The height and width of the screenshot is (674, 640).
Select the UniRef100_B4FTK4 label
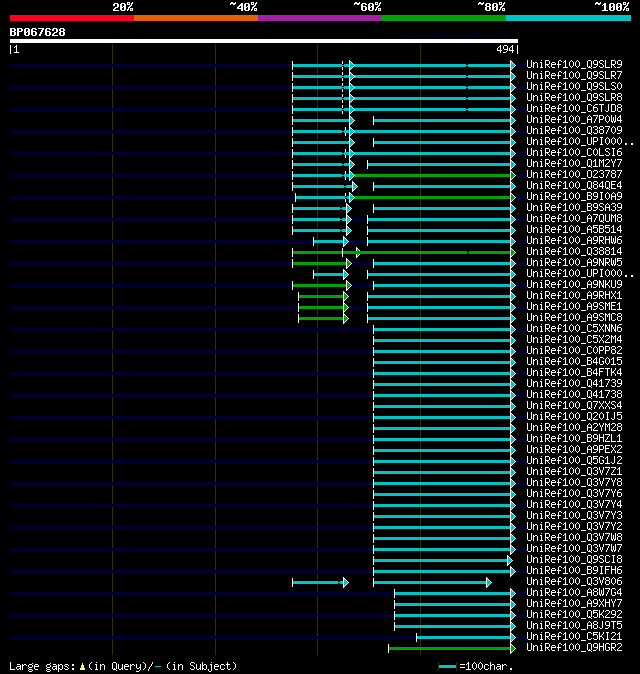pyautogui.click(x=574, y=373)
